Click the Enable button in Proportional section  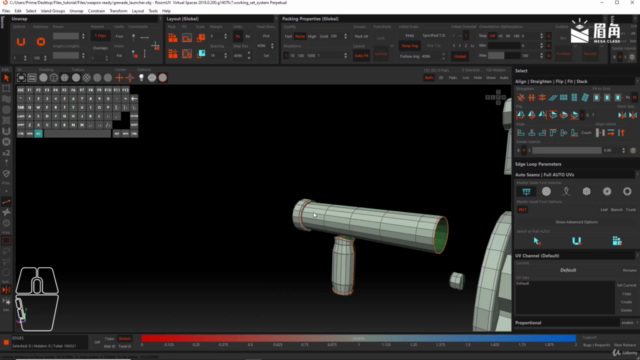(x=627, y=323)
